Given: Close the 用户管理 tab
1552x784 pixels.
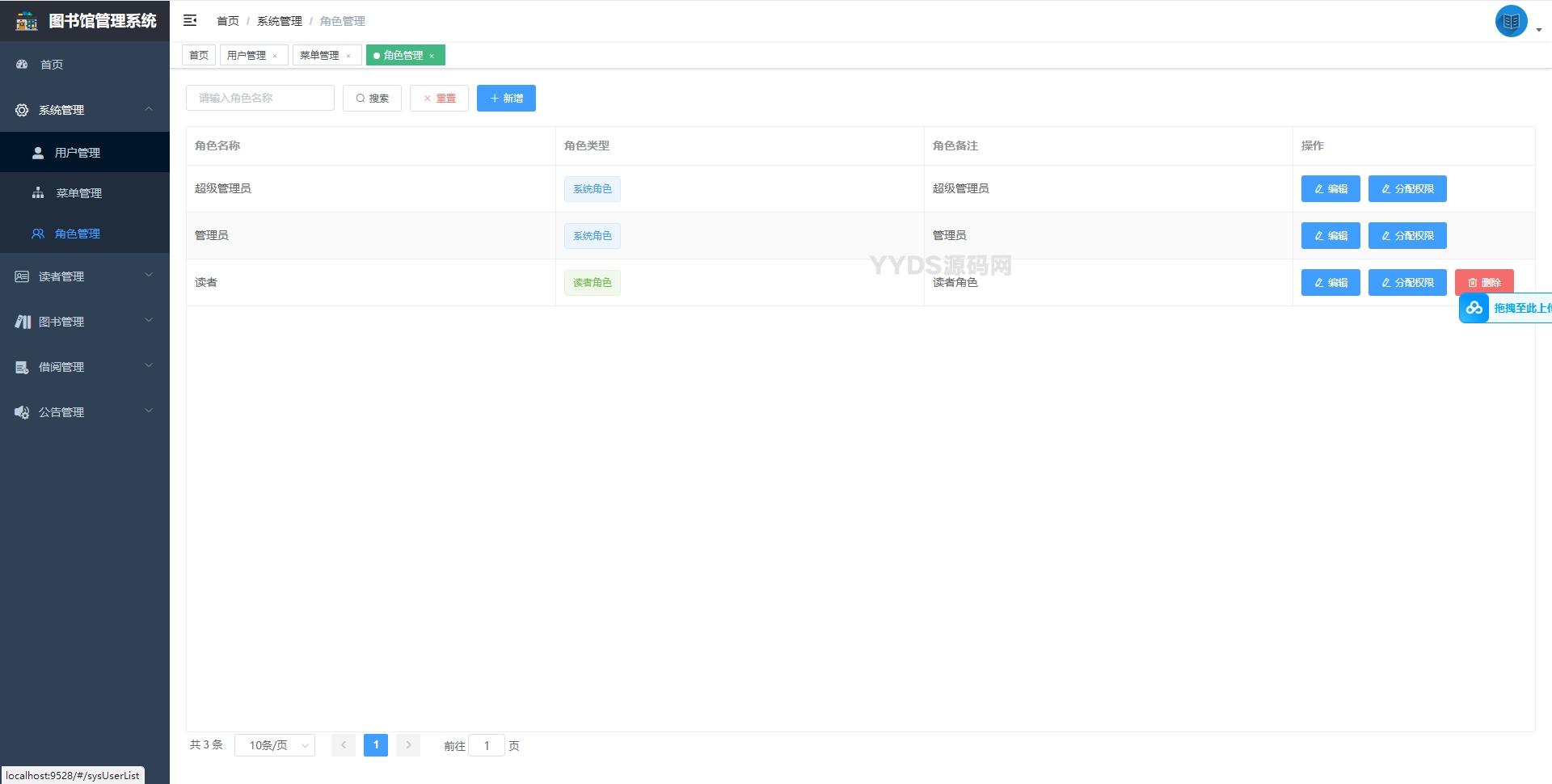Looking at the screenshot, I should [275, 56].
